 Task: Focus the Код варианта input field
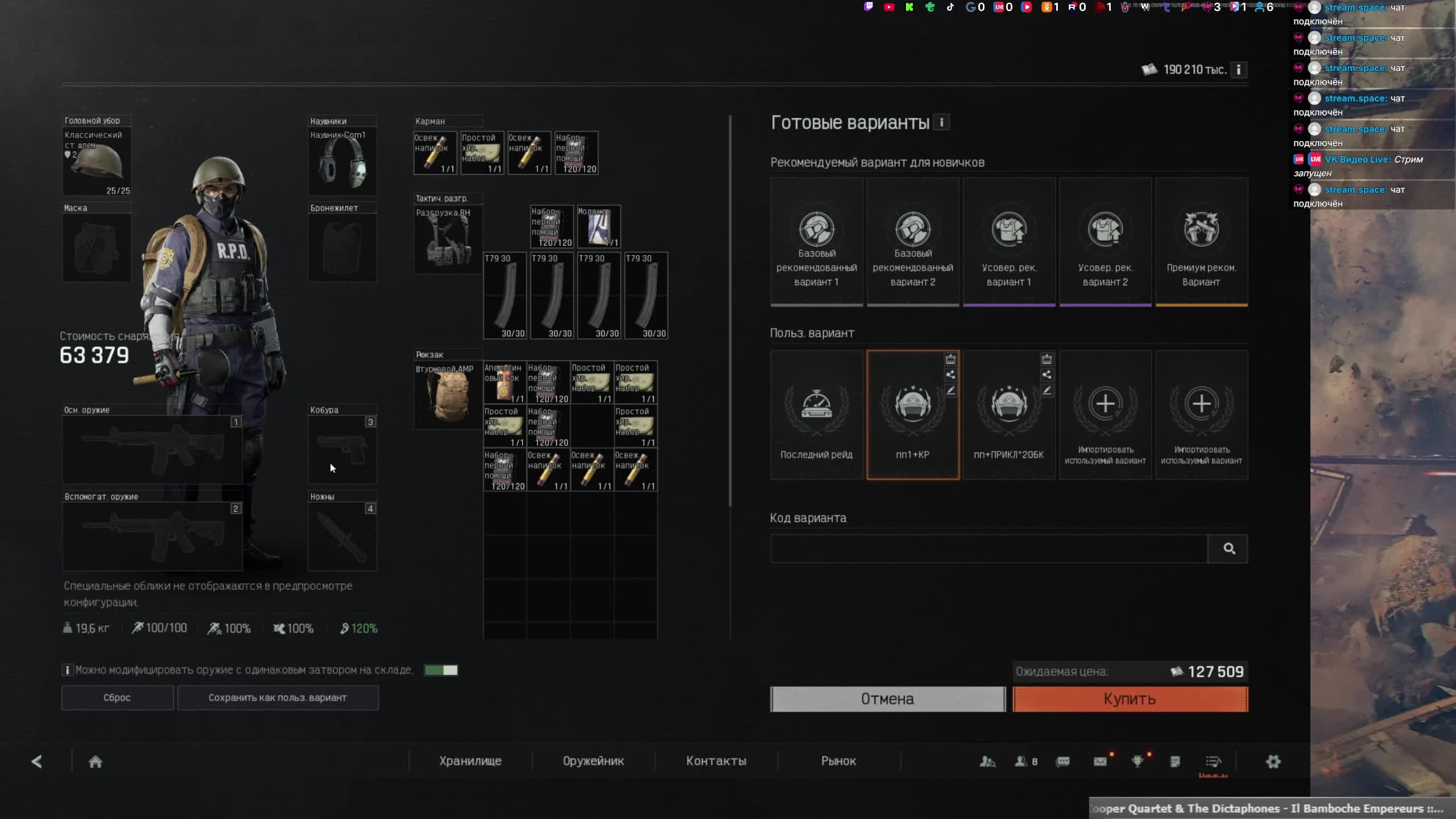point(989,549)
